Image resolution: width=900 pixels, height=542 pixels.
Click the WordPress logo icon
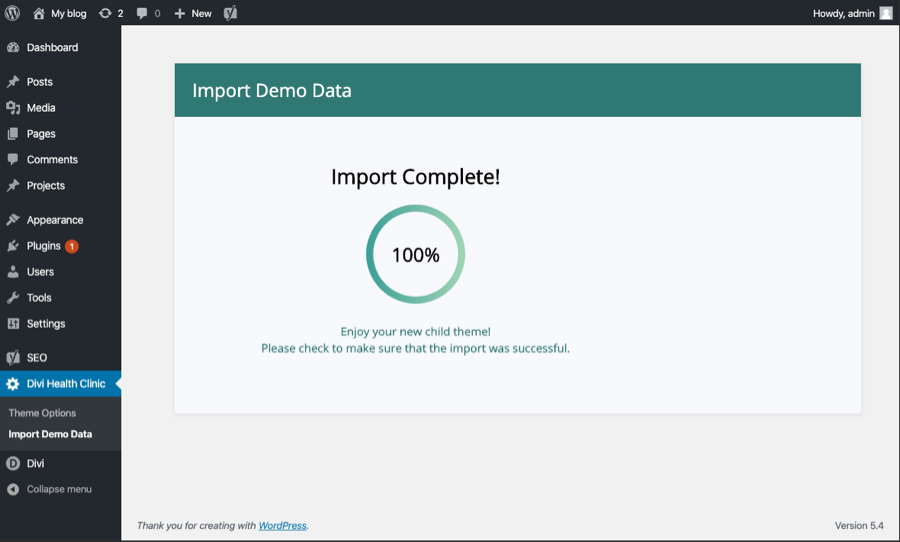pyautogui.click(x=12, y=13)
